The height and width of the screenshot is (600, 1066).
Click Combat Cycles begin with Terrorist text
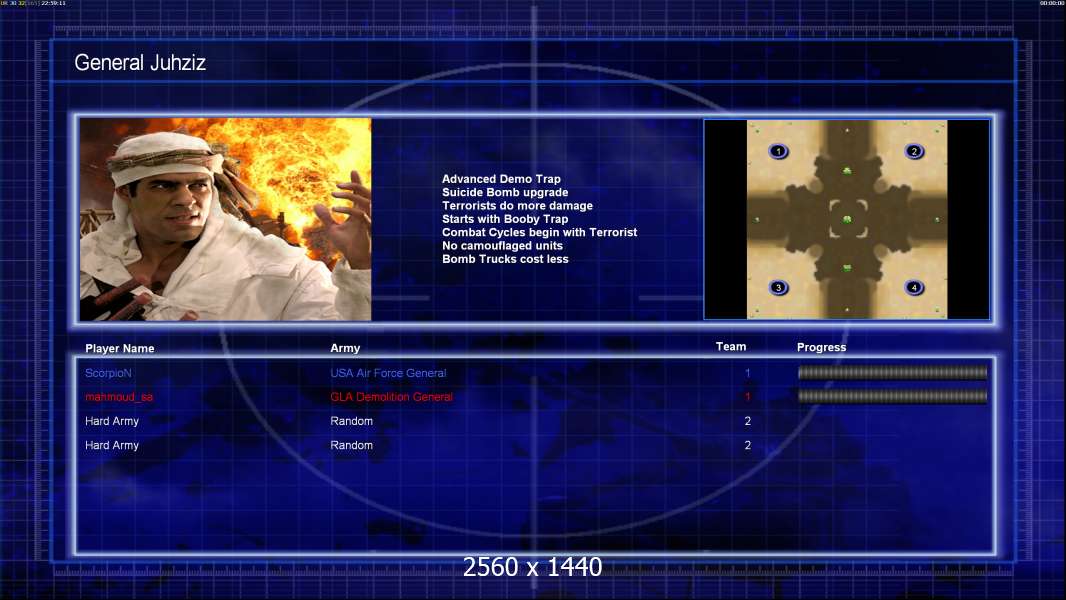coord(540,232)
